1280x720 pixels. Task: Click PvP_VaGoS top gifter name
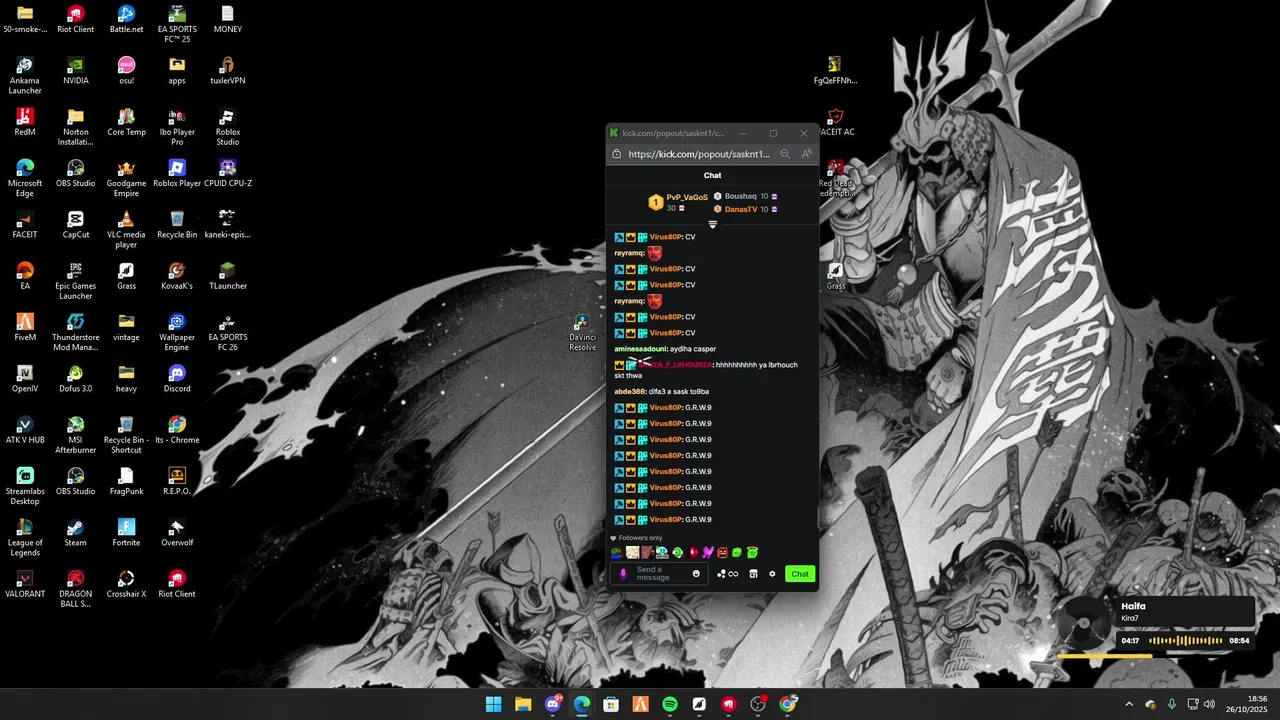point(687,197)
